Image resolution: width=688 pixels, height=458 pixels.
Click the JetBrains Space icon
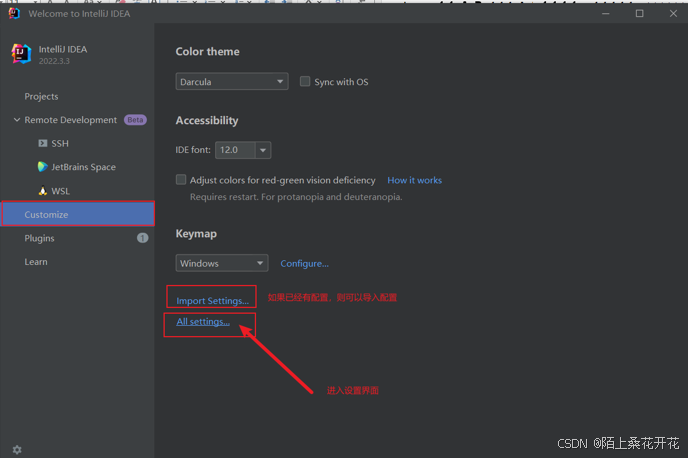tap(43, 167)
